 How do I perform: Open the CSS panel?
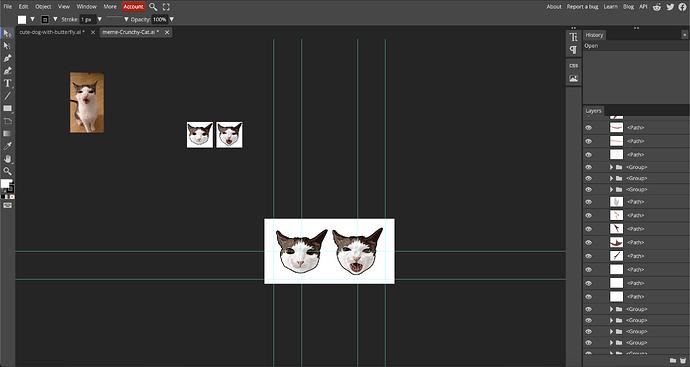click(573, 66)
